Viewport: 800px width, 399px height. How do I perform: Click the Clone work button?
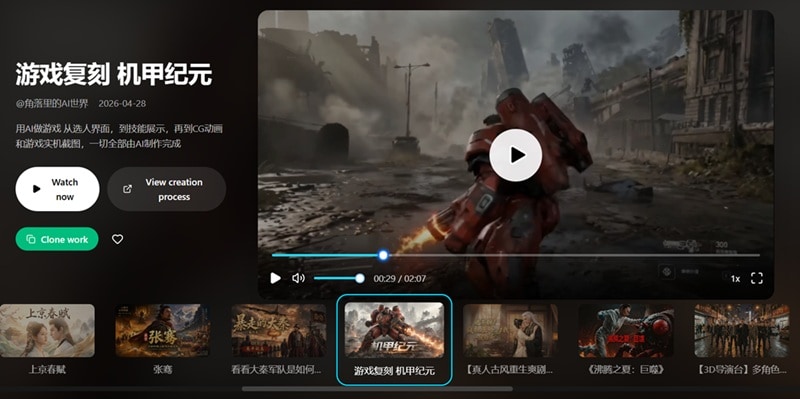tap(57, 239)
